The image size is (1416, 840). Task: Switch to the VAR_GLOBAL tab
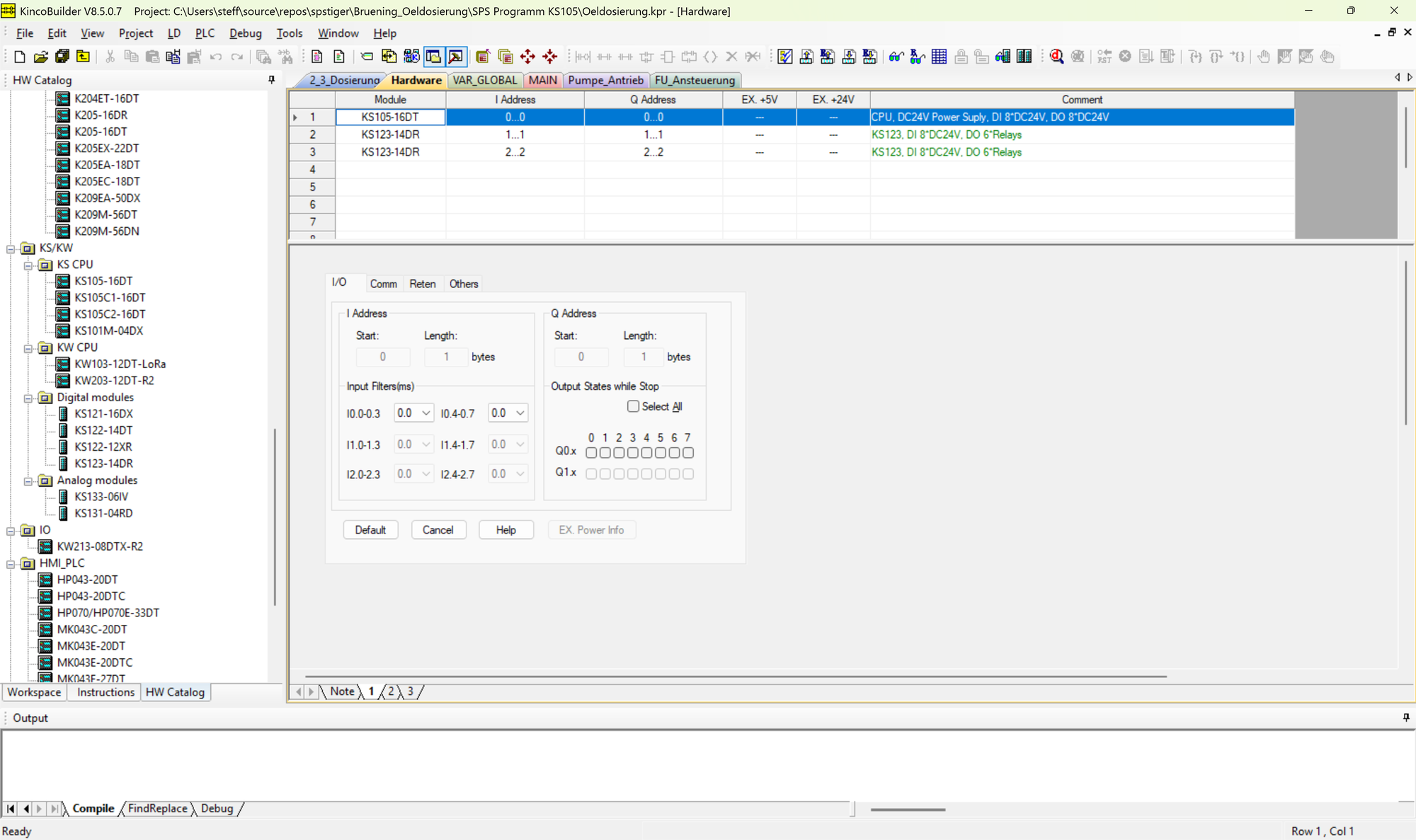(x=485, y=80)
